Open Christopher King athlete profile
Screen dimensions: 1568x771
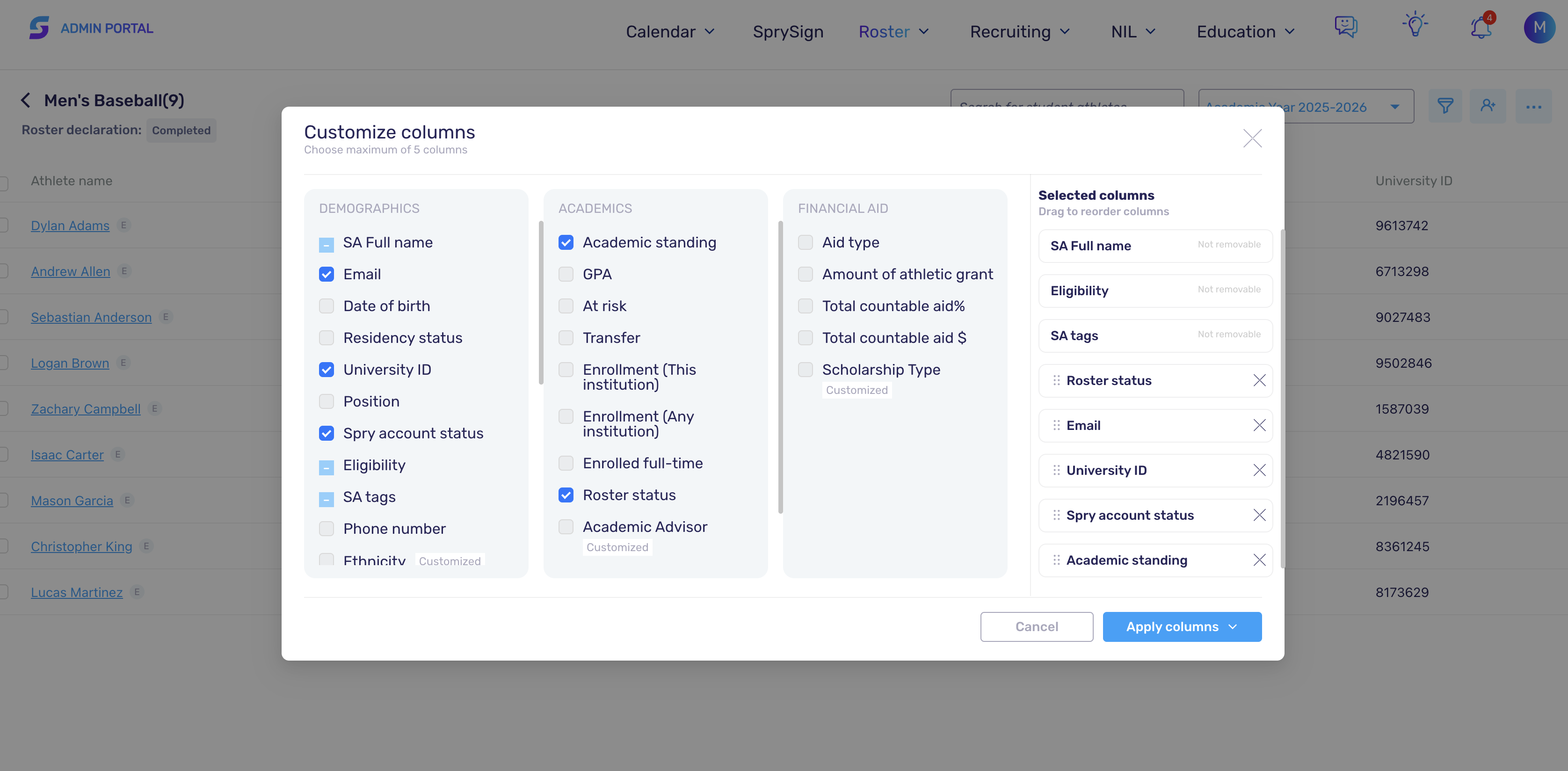81,547
